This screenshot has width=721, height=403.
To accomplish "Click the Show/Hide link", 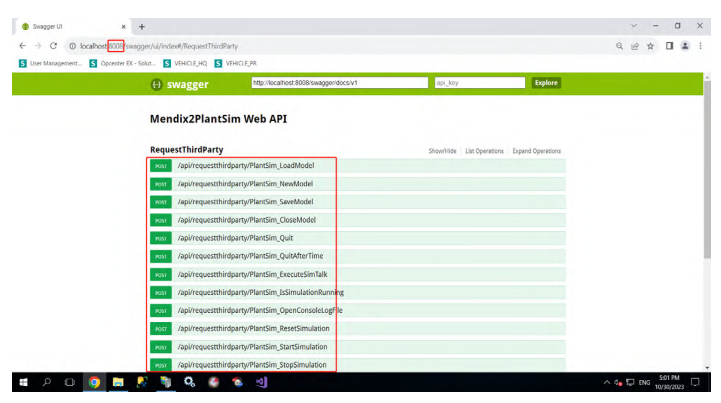I will (442, 151).
